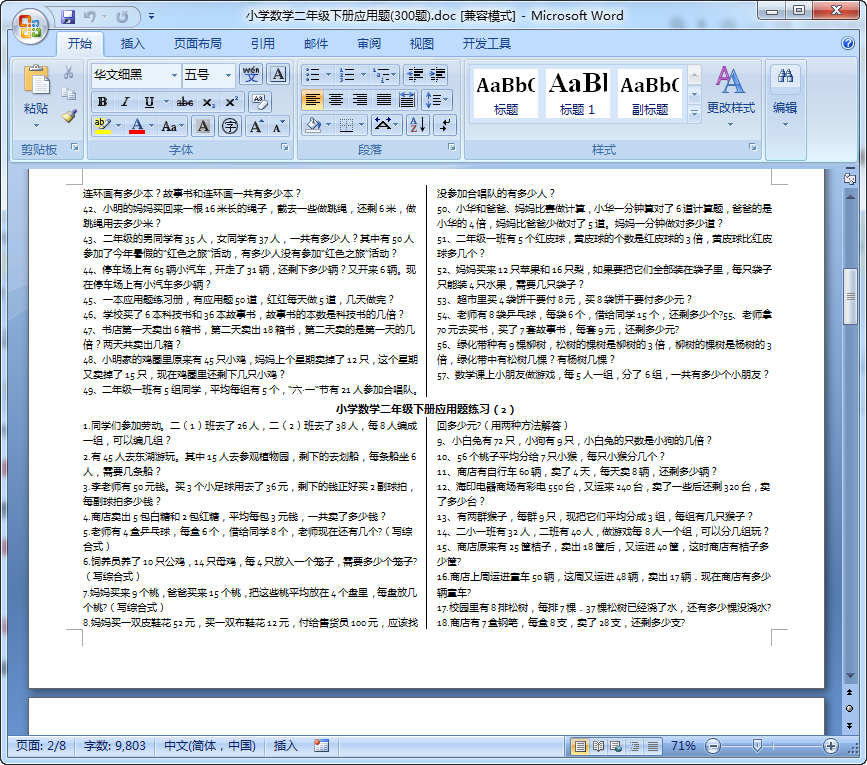Add character border to text
The image size is (867, 765).
tap(278, 74)
